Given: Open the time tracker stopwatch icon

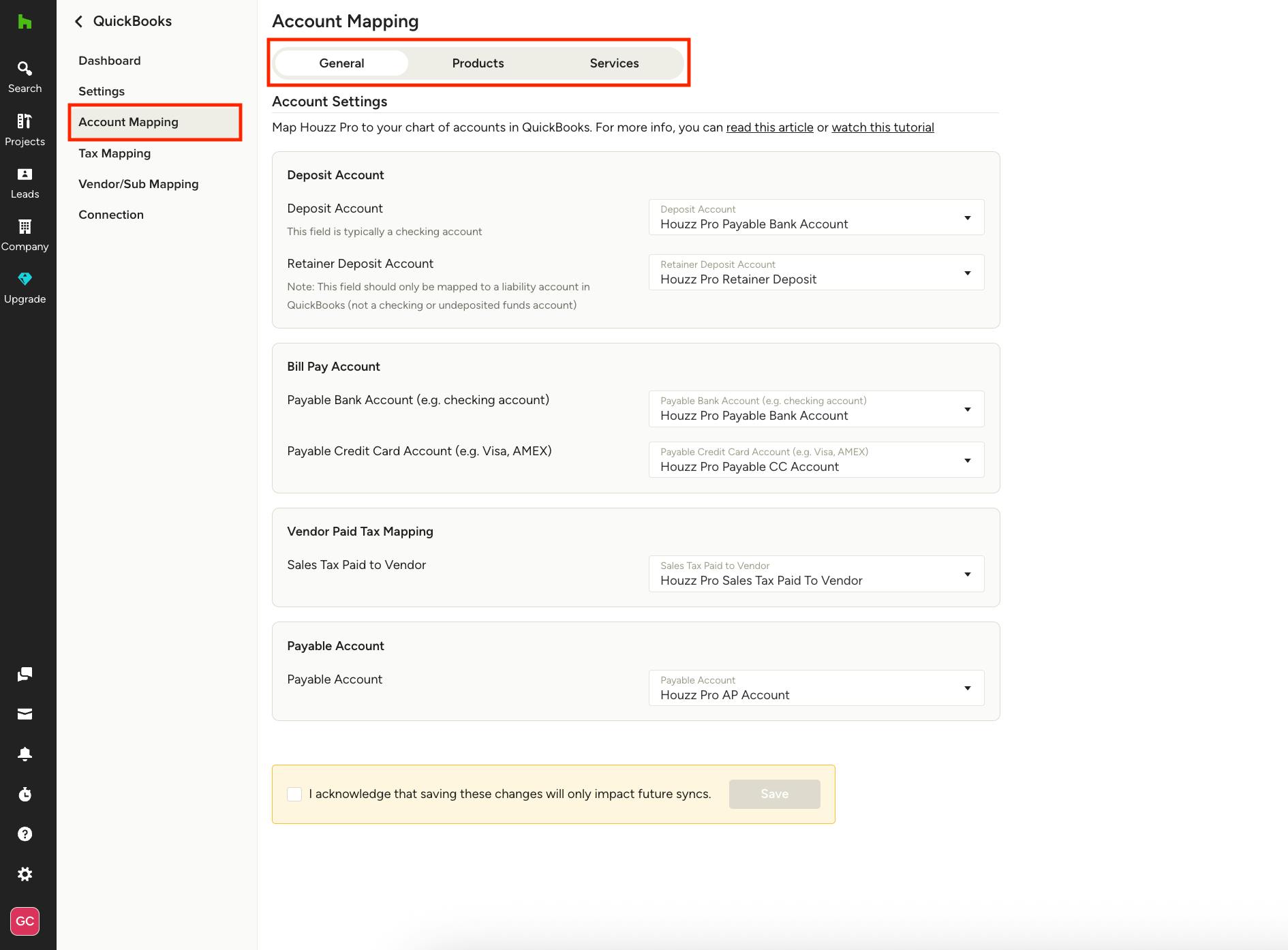Looking at the screenshot, I should click(25, 794).
